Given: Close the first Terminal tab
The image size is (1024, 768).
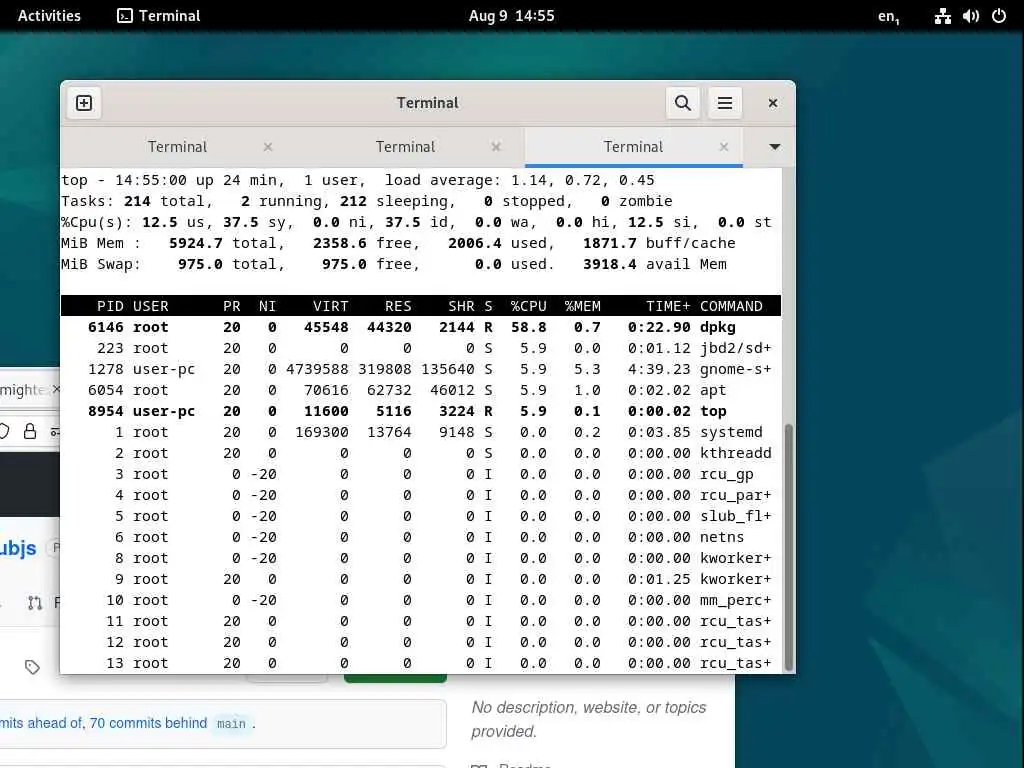Looking at the screenshot, I should [268, 147].
